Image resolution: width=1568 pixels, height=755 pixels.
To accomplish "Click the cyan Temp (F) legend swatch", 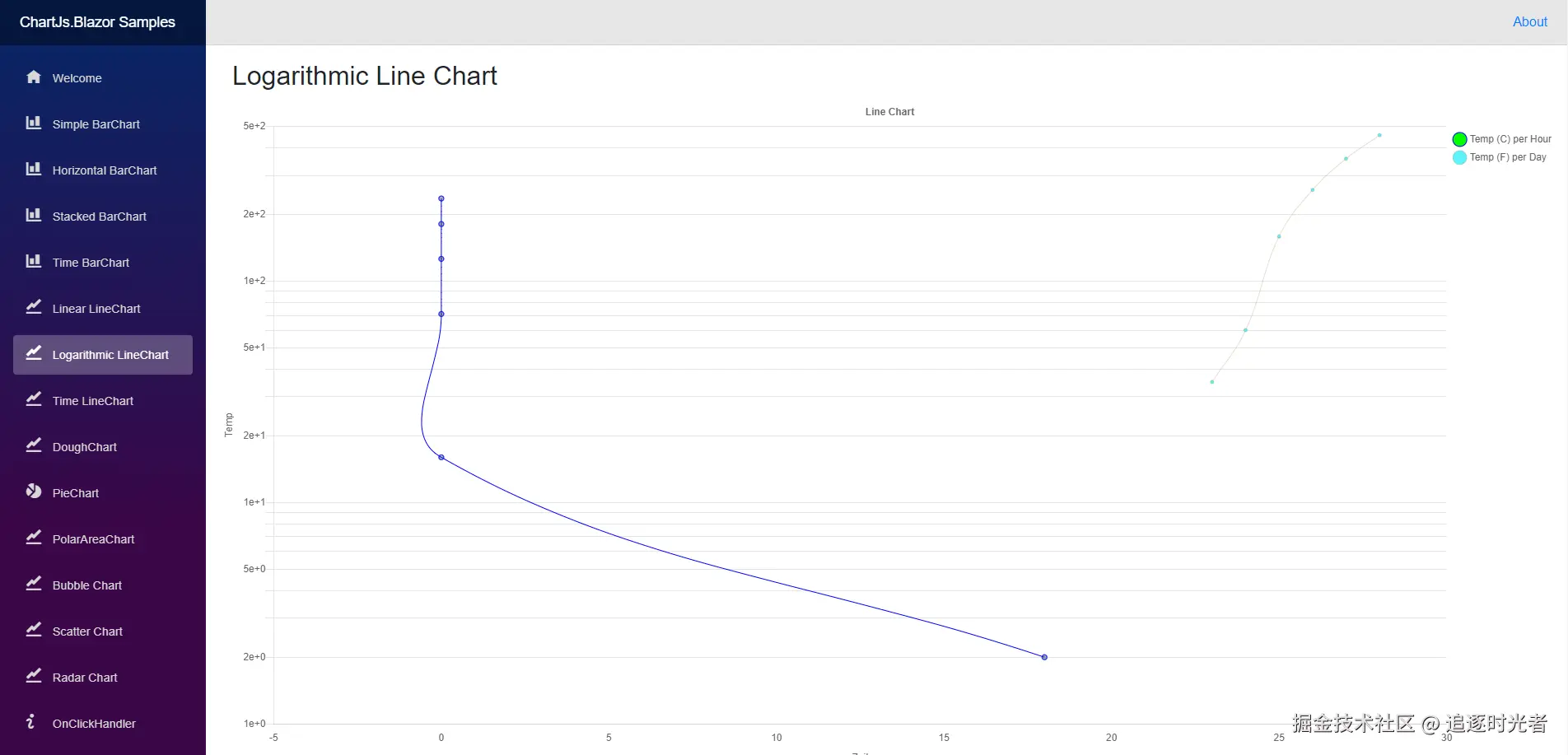I will click(x=1459, y=157).
